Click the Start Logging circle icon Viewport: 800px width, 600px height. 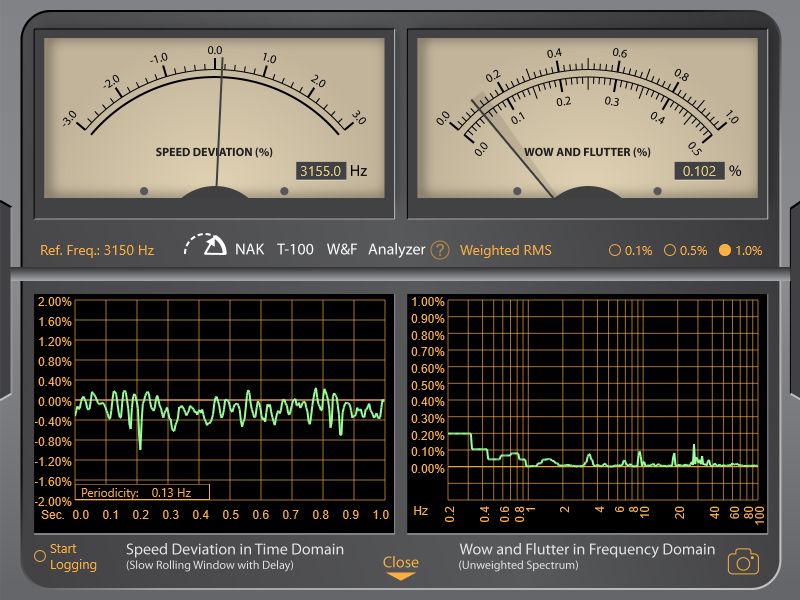(x=40, y=556)
